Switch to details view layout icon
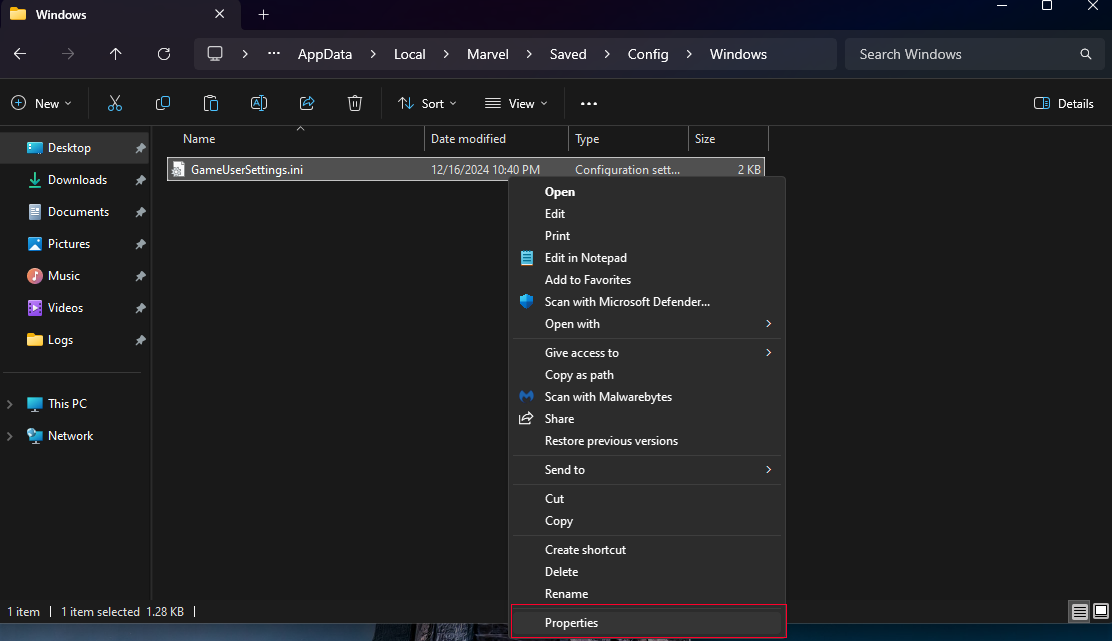The image size is (1112, 641). pos(1079,611)
